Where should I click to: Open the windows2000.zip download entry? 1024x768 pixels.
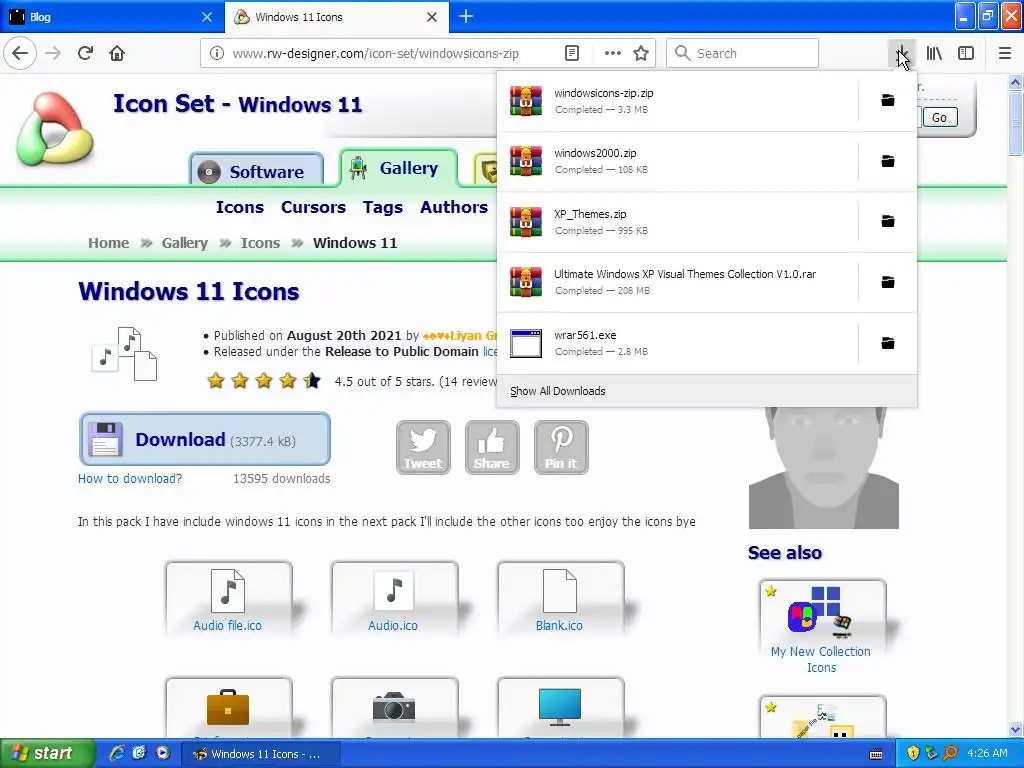click(x=677, y=161)
